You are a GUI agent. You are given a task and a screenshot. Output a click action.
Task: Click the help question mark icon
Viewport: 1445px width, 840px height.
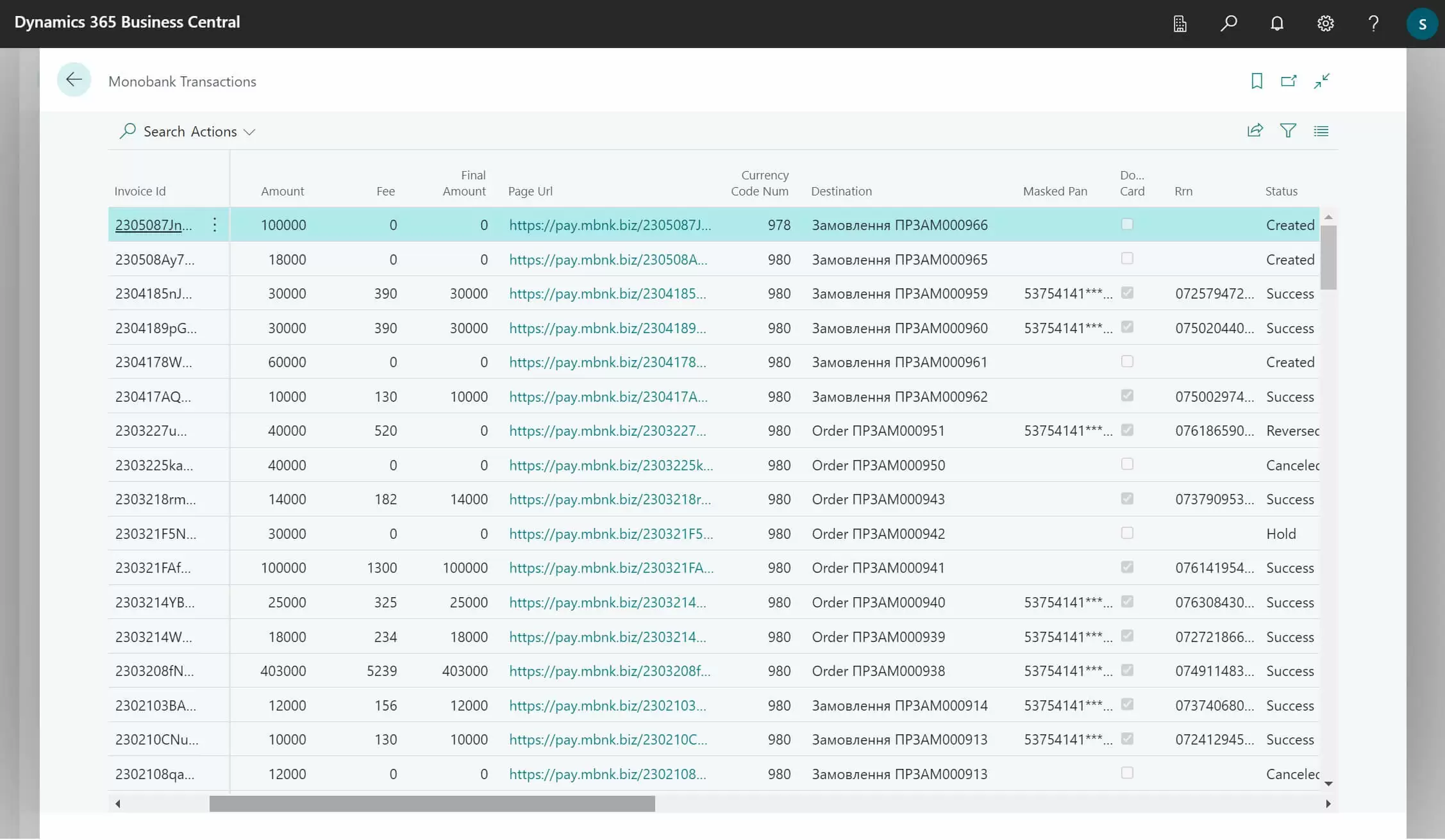point(1373,24)
